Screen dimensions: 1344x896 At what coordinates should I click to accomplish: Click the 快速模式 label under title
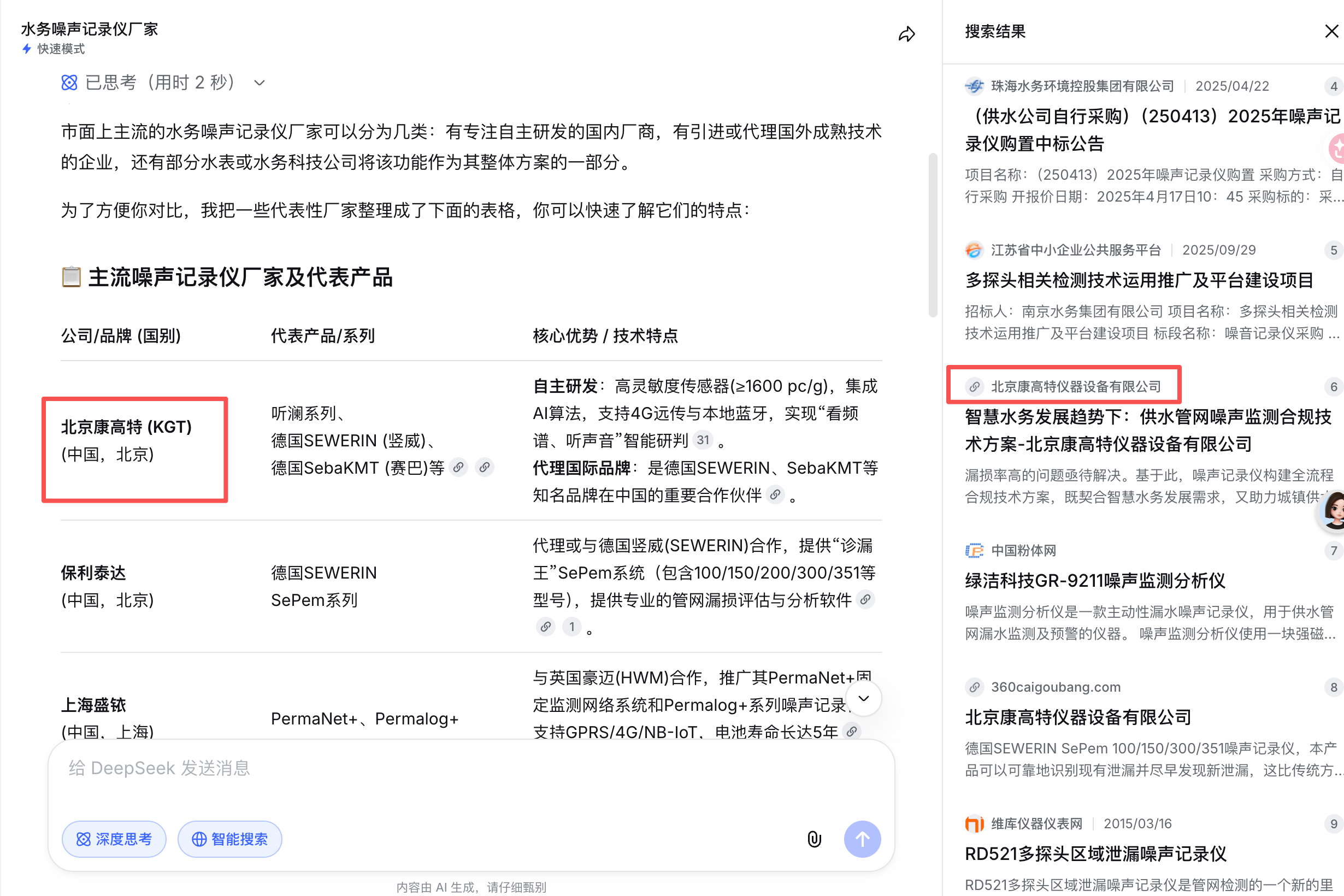[x=61, y=49]
